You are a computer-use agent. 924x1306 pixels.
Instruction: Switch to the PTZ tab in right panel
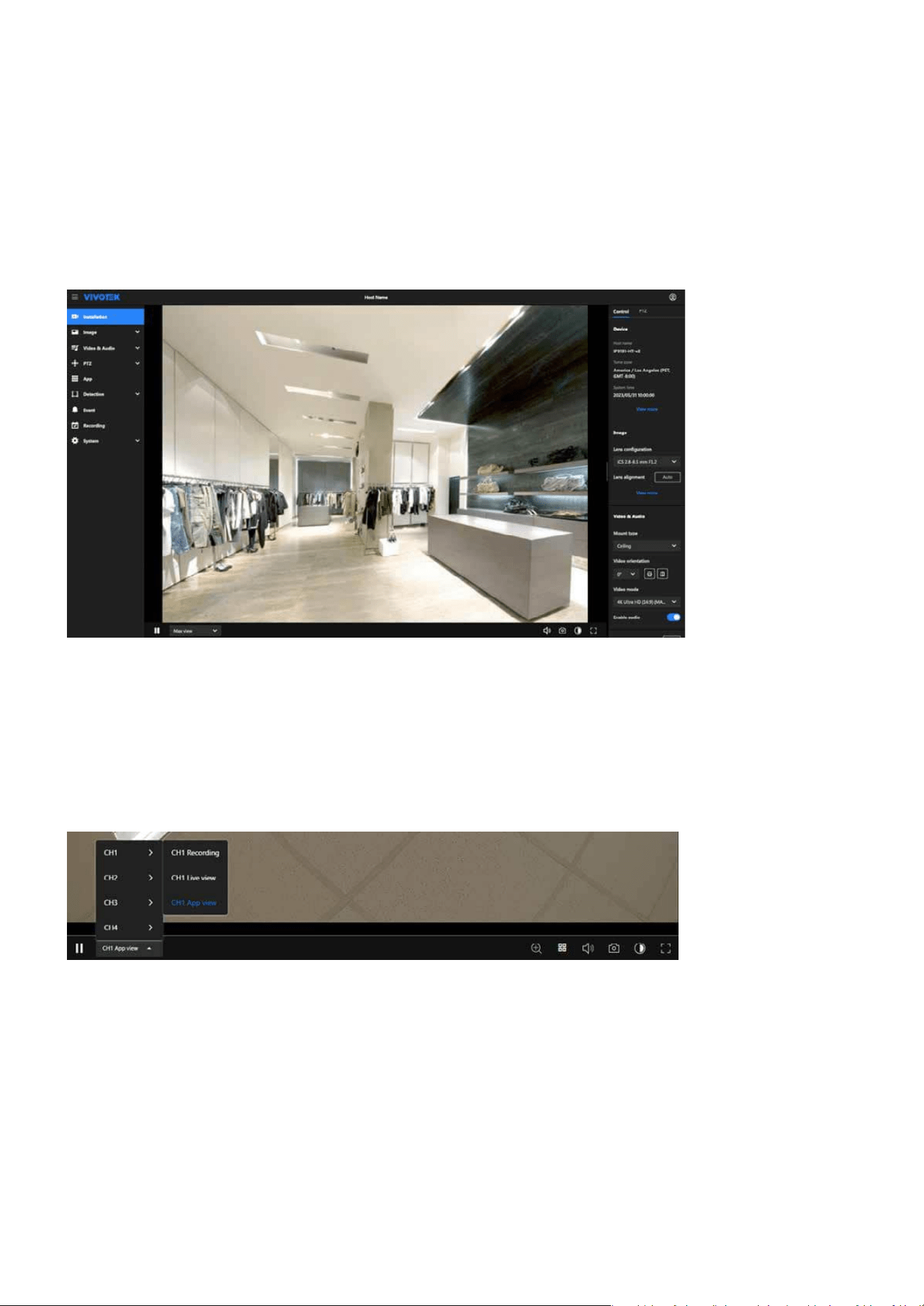pos(643,311)
